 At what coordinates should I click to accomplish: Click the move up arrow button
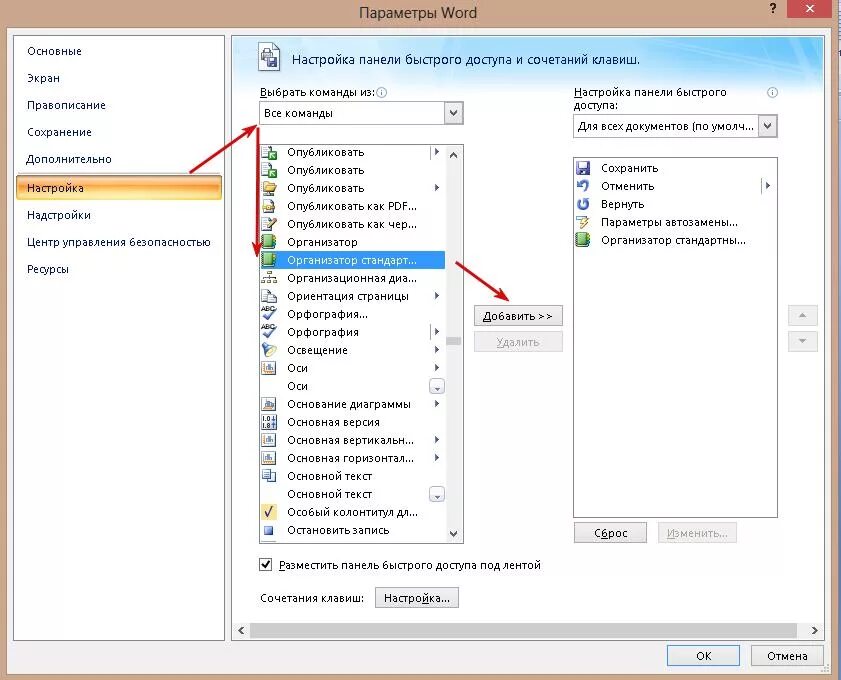[x=802, y=315]
